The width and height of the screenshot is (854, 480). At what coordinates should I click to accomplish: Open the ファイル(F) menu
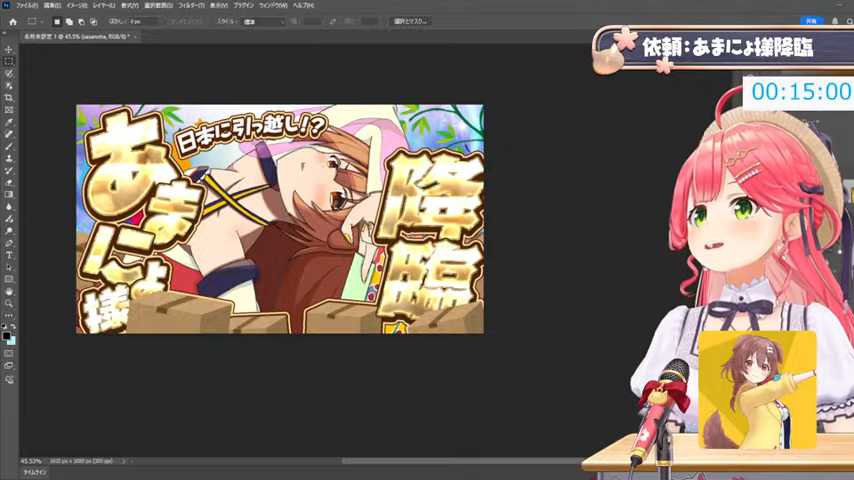(27, 5)
